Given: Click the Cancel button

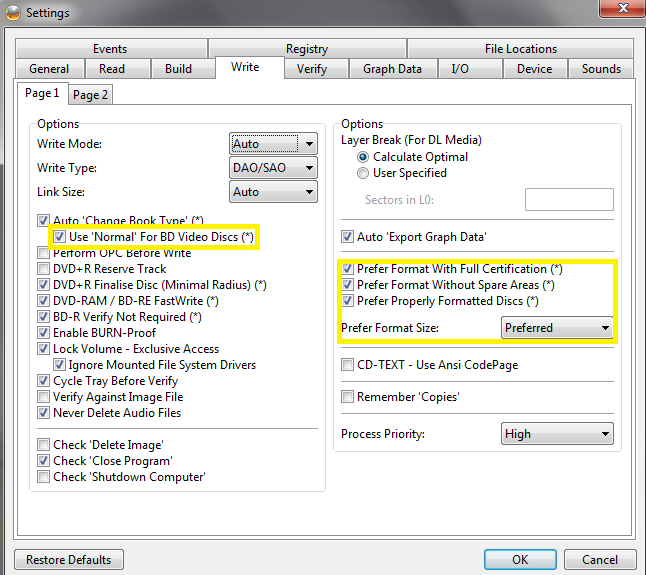Looking at the screenshot, I should coord(599,560).
